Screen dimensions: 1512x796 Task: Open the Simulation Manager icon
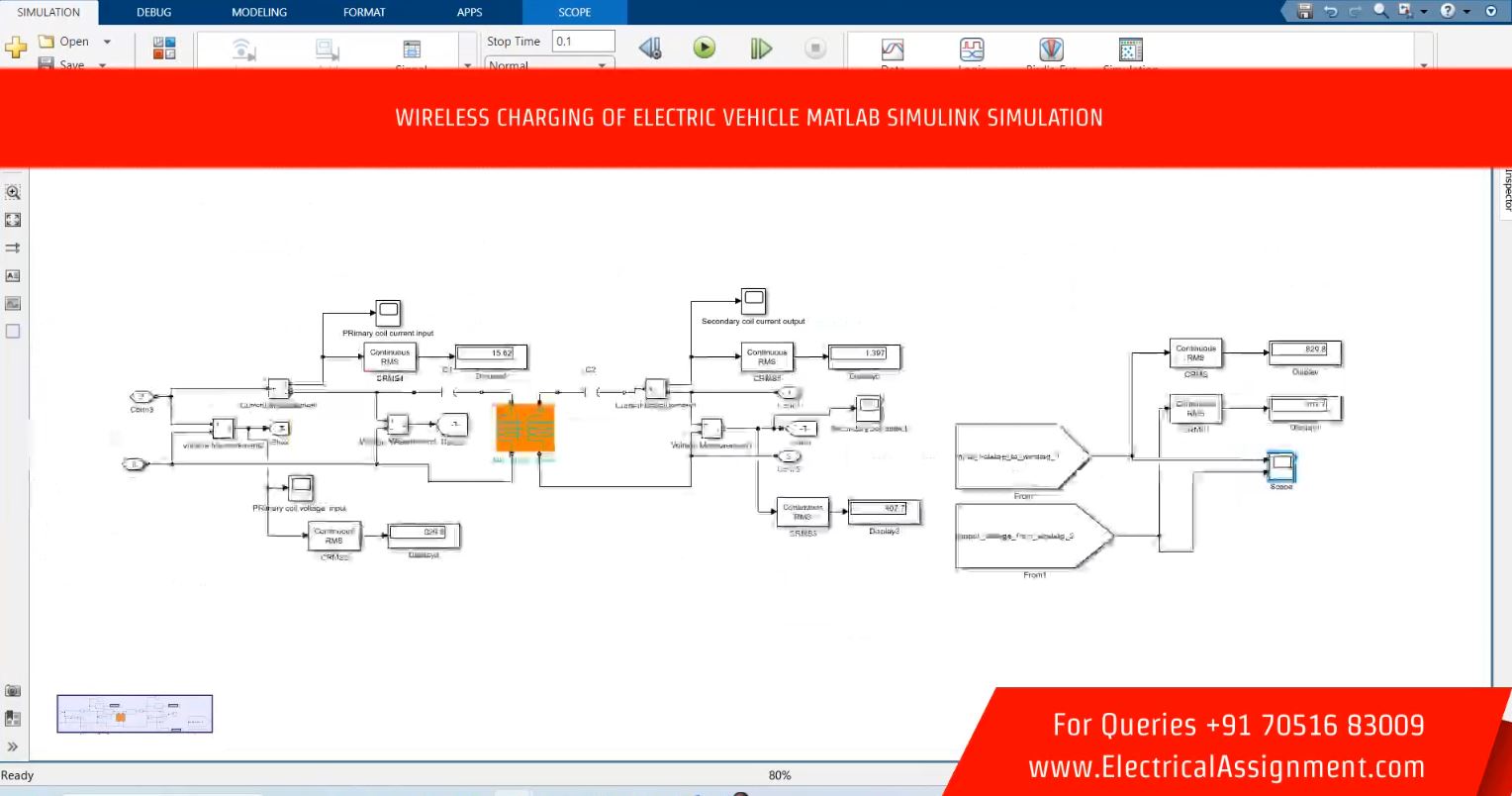tap(1130, 50)
